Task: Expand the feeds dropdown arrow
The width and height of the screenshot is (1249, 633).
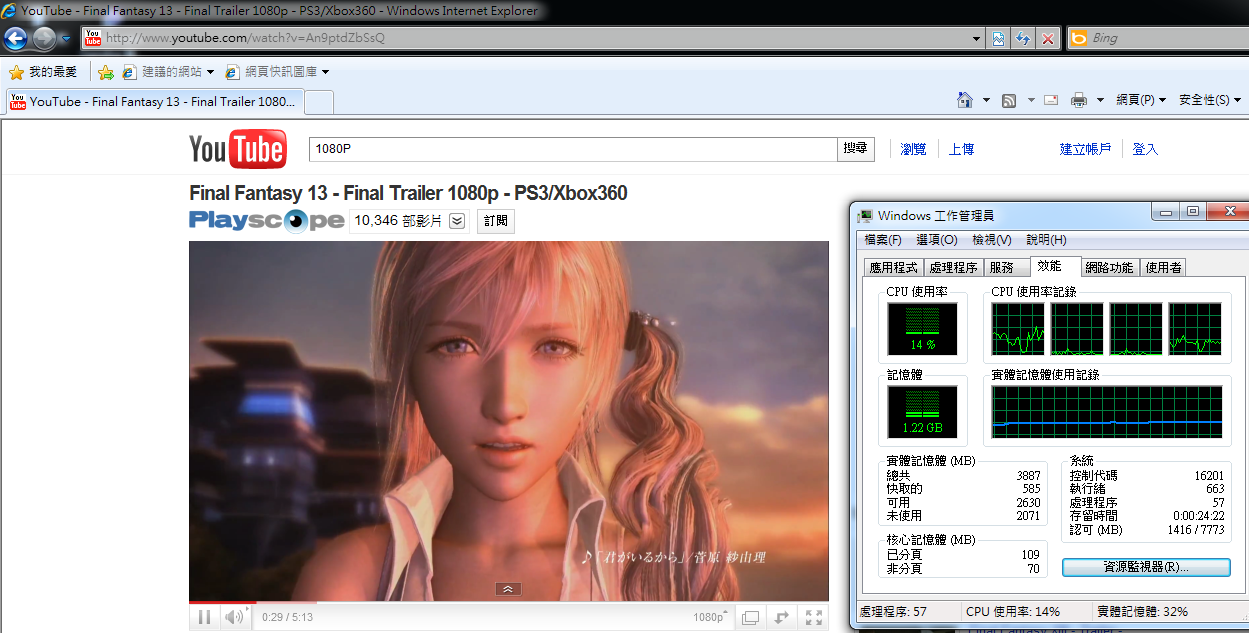Action: (x=1029, y=100)
